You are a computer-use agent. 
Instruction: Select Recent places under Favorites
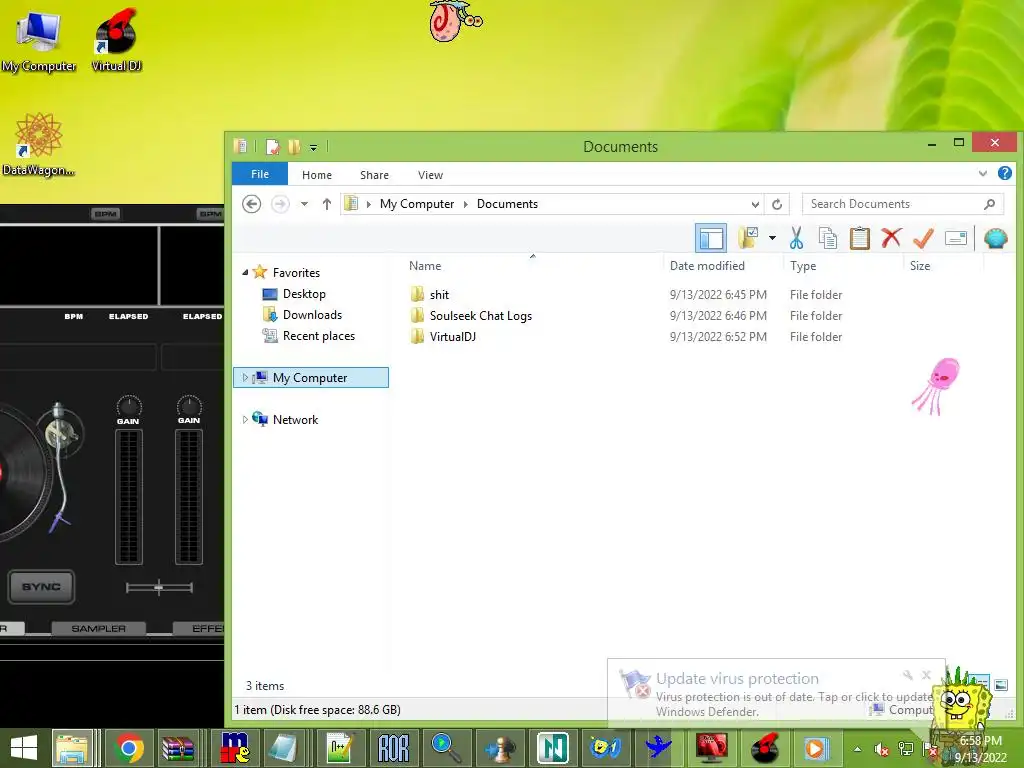(x=319, y=336)
